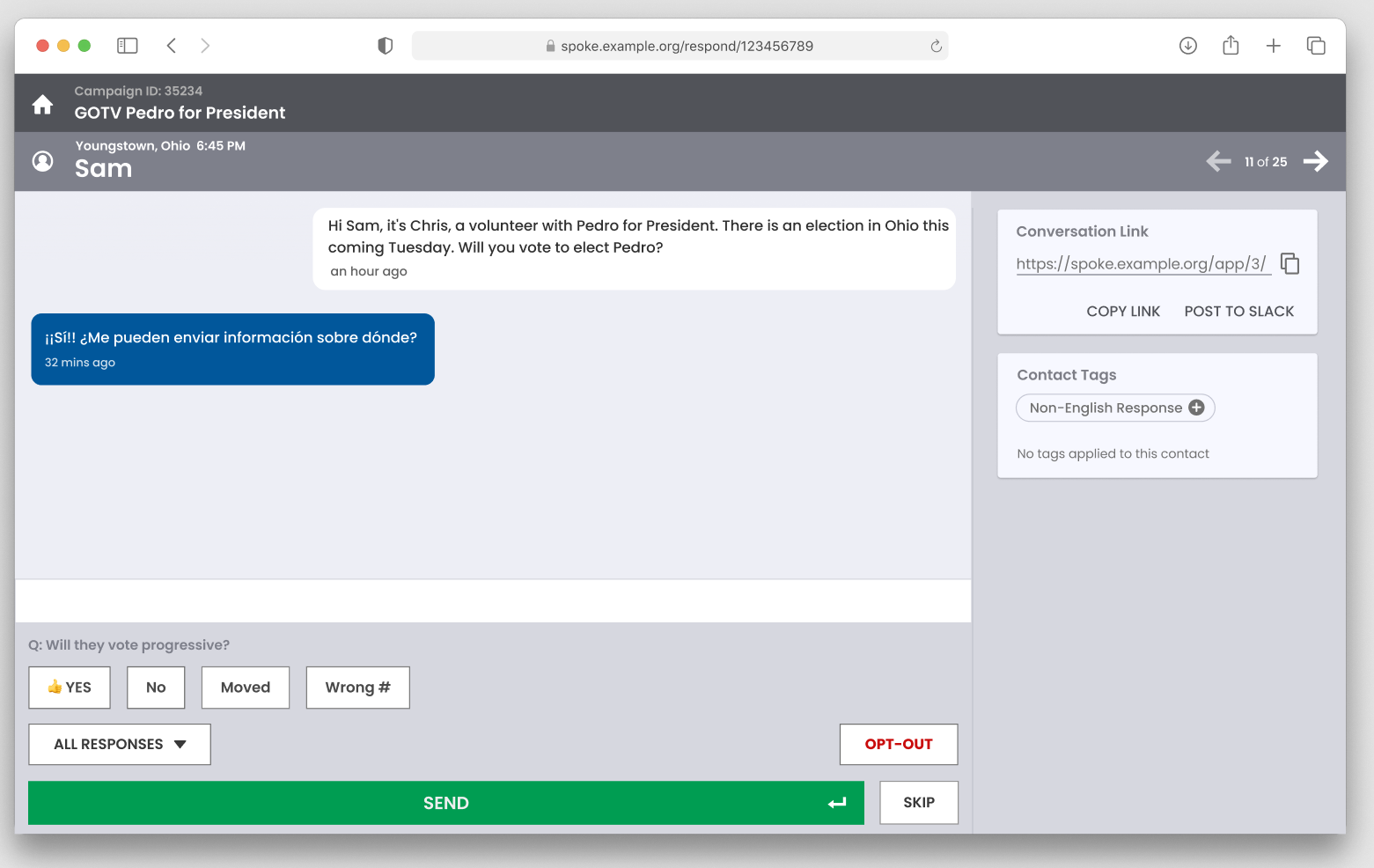Click the enter-arrow icon on Send bar
Screen dimensions: 1374x868
[x=837, y=803]
